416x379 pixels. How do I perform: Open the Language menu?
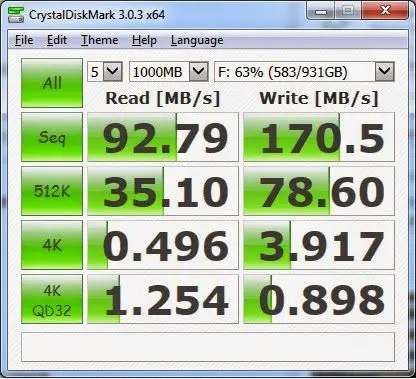197,40
